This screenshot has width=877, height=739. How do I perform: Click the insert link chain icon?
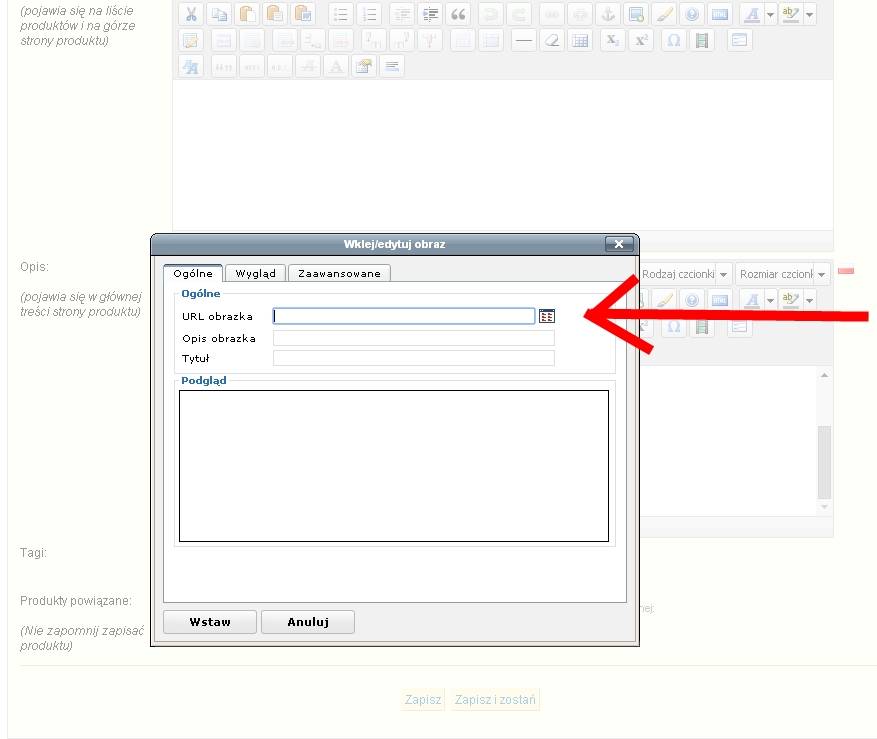551,14
